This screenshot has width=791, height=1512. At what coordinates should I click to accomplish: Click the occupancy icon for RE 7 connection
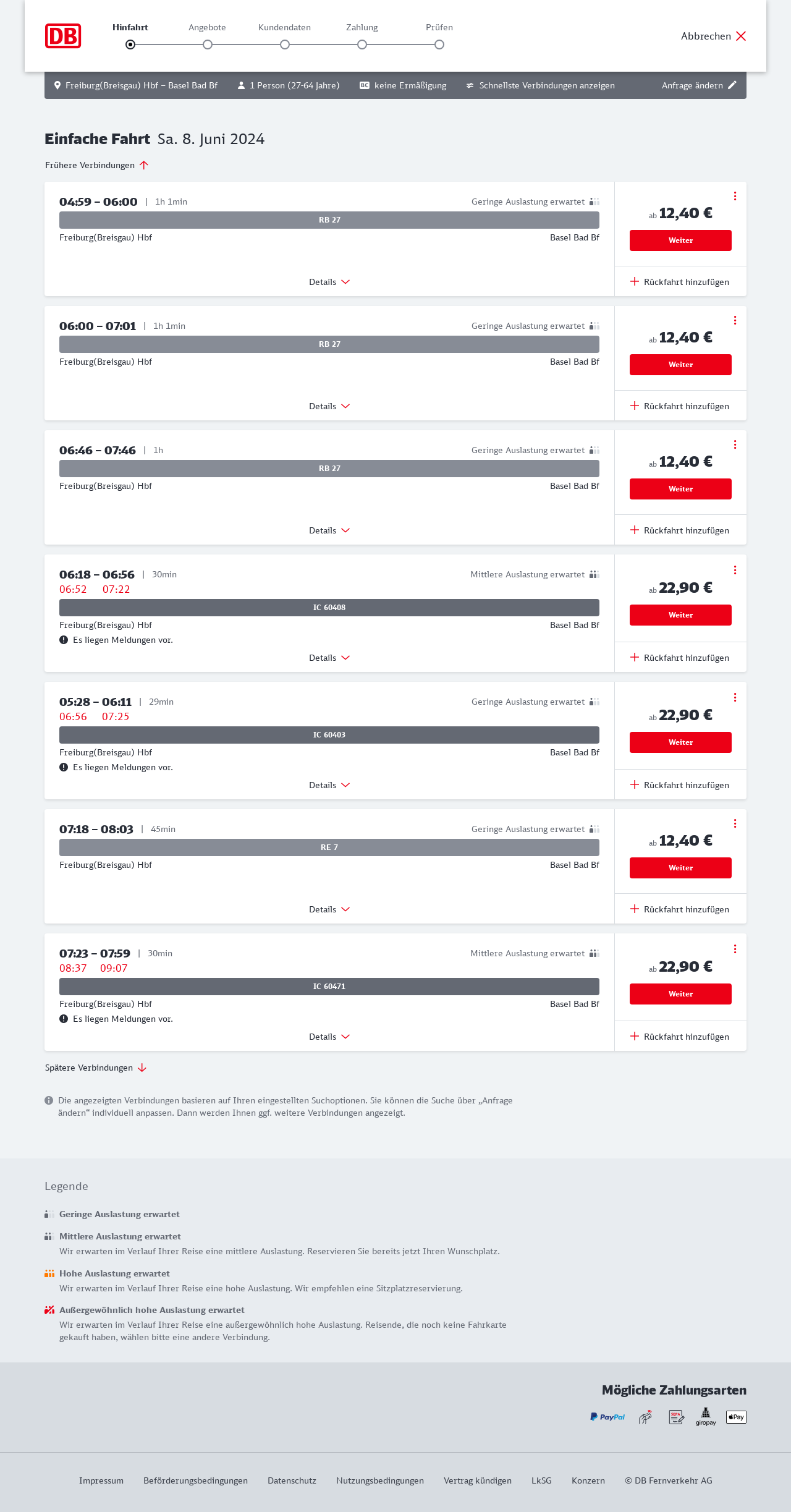tap(594, 829)
